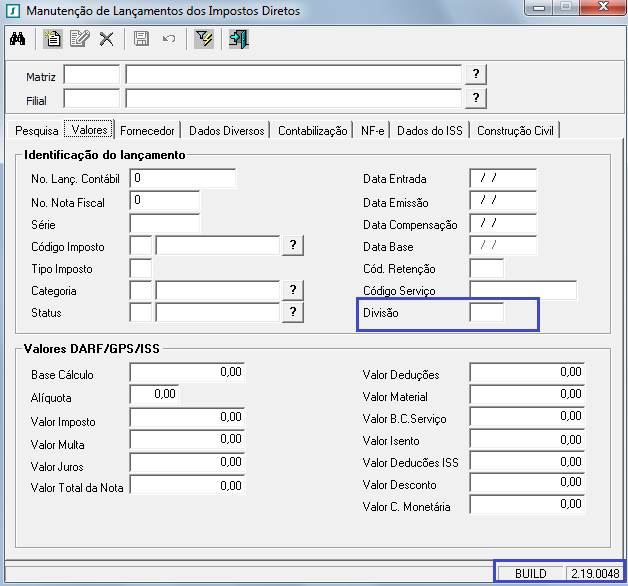Switch to the Pesquisa tab

click(x=37, y=131)
